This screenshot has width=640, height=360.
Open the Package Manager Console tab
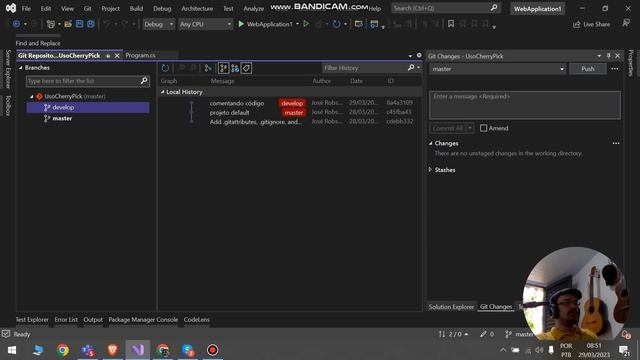coord(143,320)
